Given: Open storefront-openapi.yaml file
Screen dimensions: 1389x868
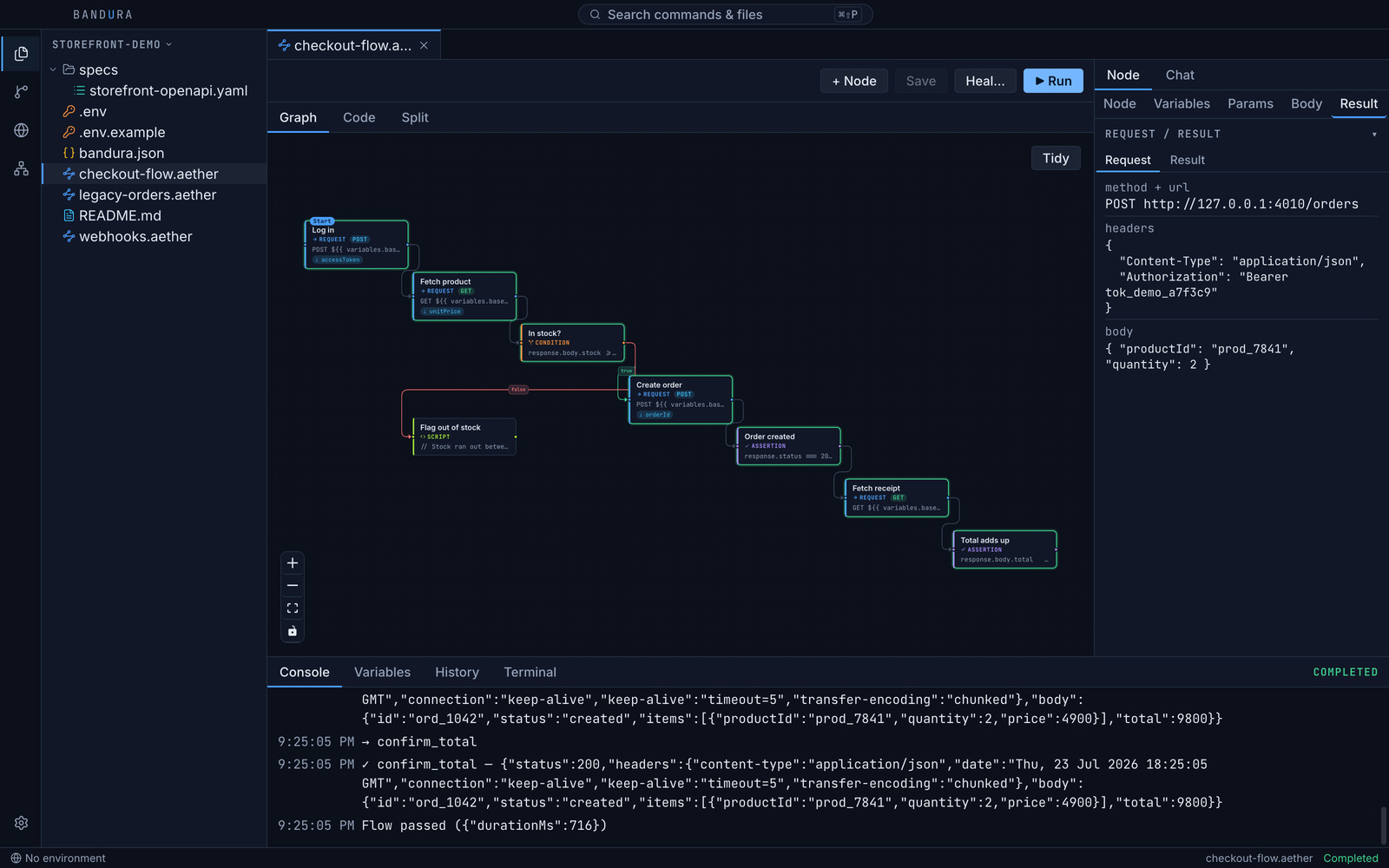Looking at the screenshot, I should tap(155, 90).
